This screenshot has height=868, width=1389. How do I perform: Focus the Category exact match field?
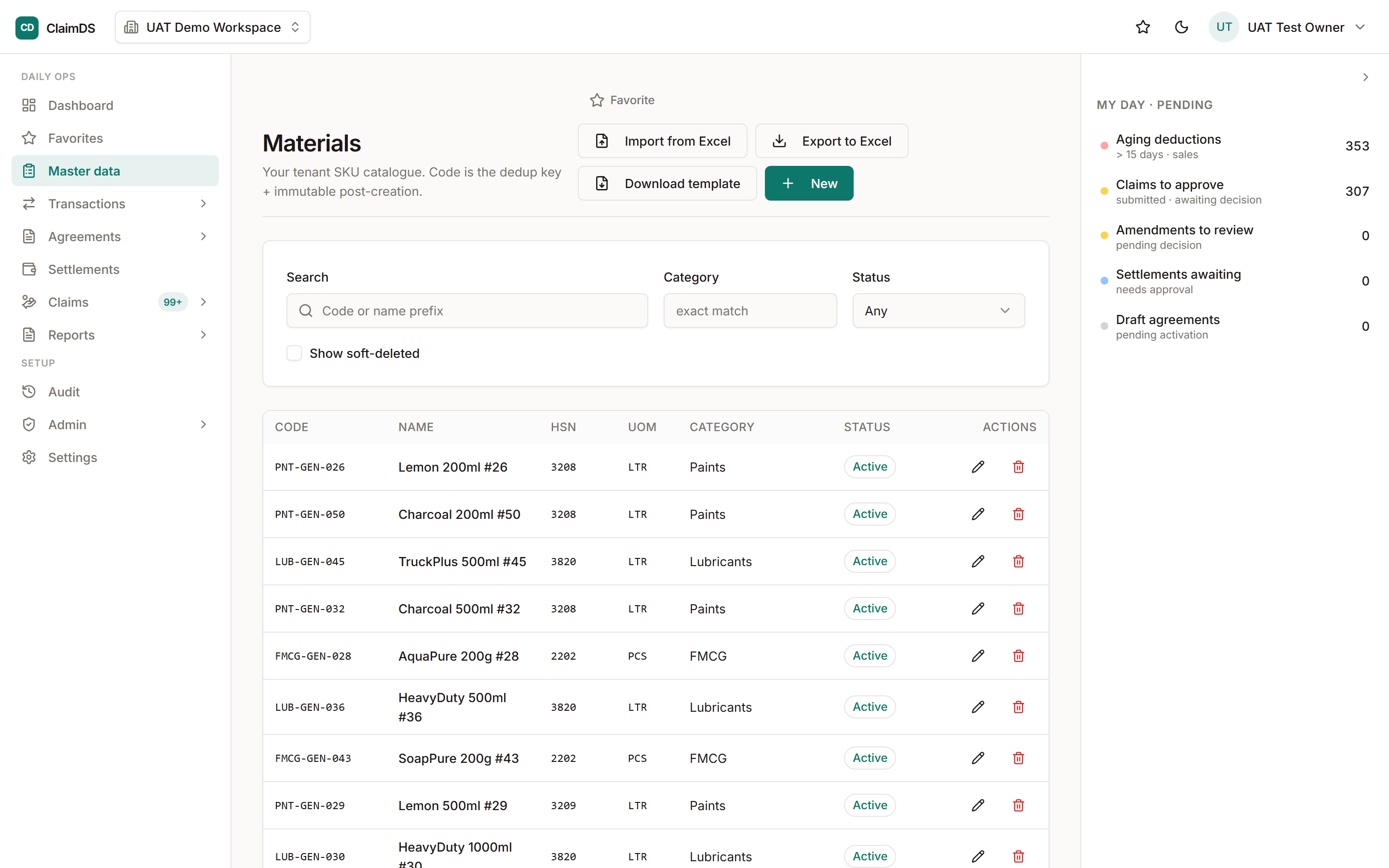pyautogui.click(x=750, y=311)
